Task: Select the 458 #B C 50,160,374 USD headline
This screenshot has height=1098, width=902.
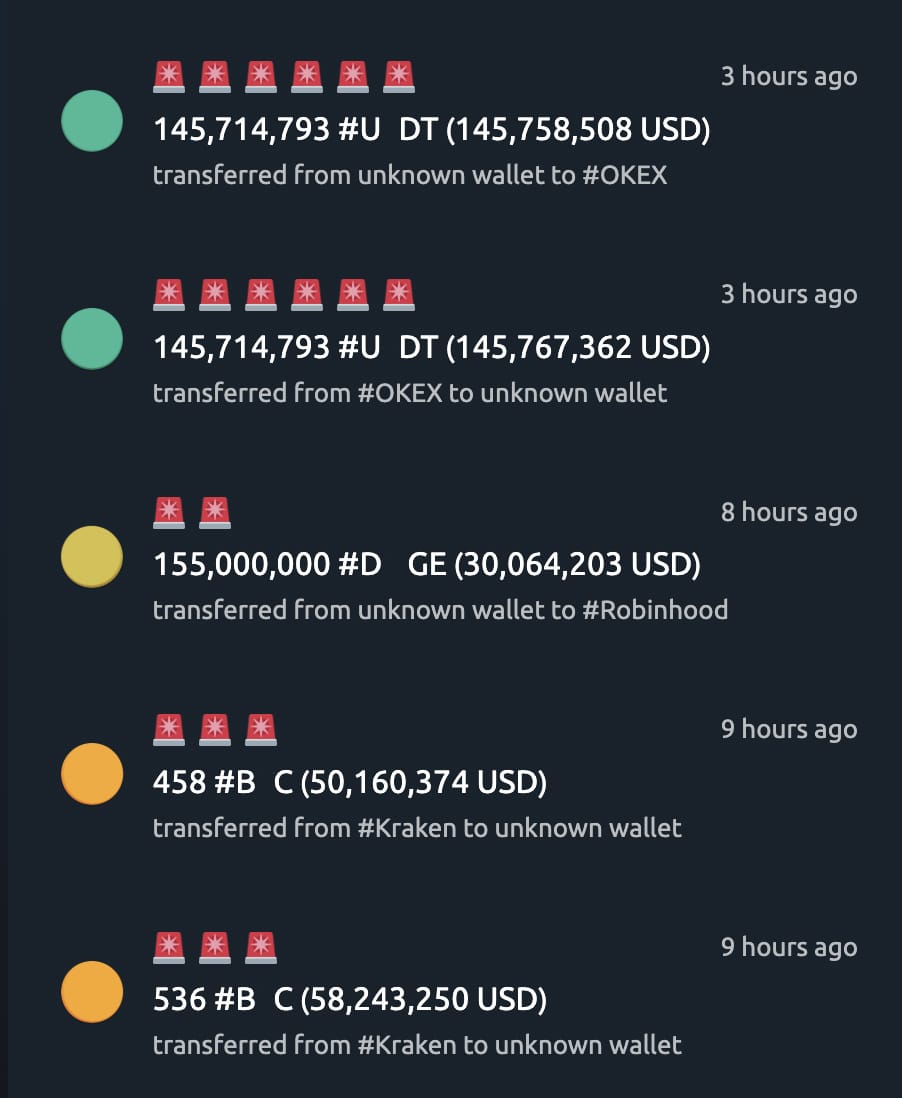Action: click(349, 782)
